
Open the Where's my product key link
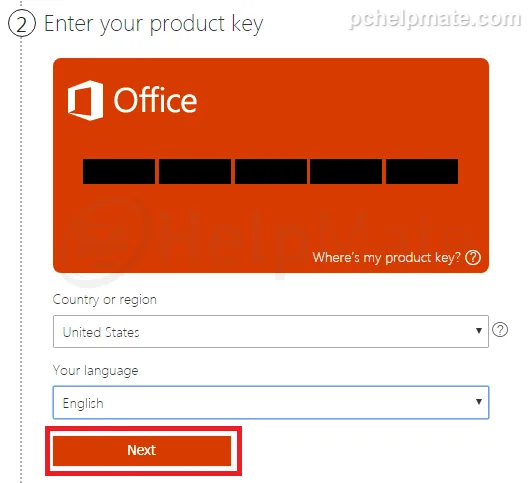tap(386, 258)
